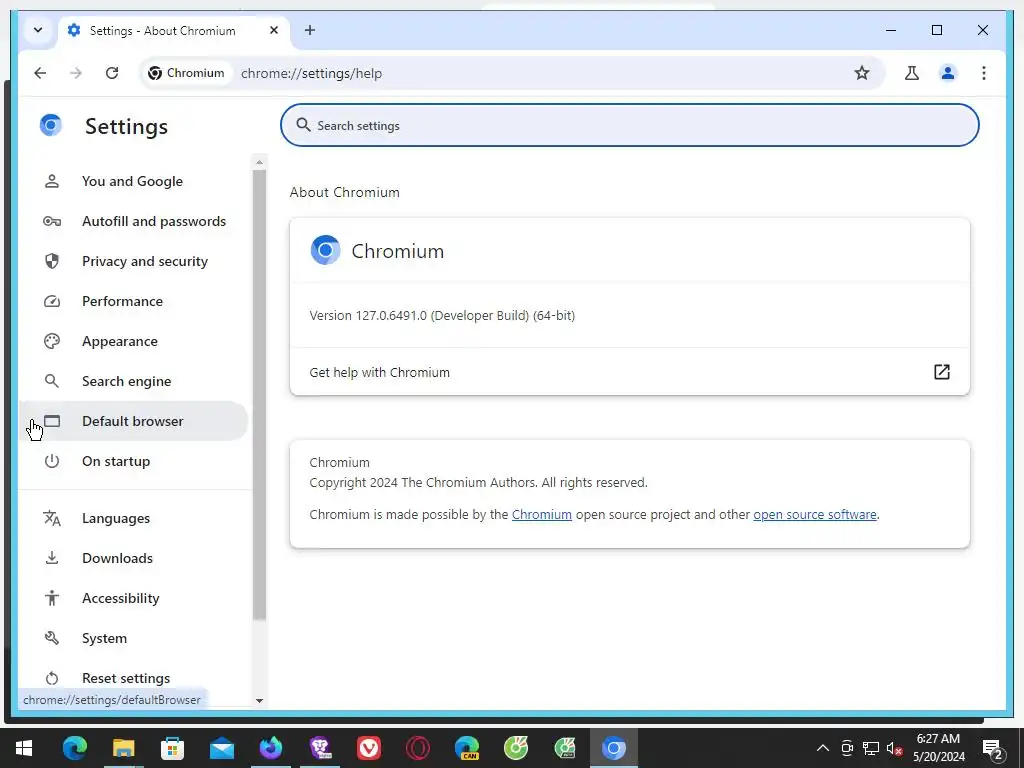1024x768 pixels.
Task: Open the three-dot Chromium menu
Action: (x=984, y=73)
